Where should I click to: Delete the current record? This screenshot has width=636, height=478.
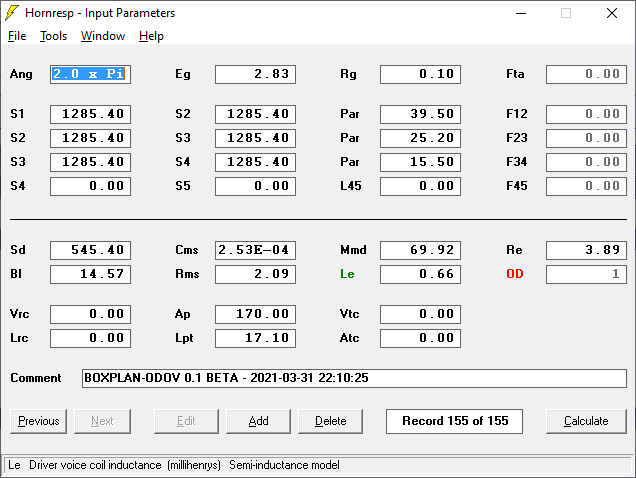331,421
